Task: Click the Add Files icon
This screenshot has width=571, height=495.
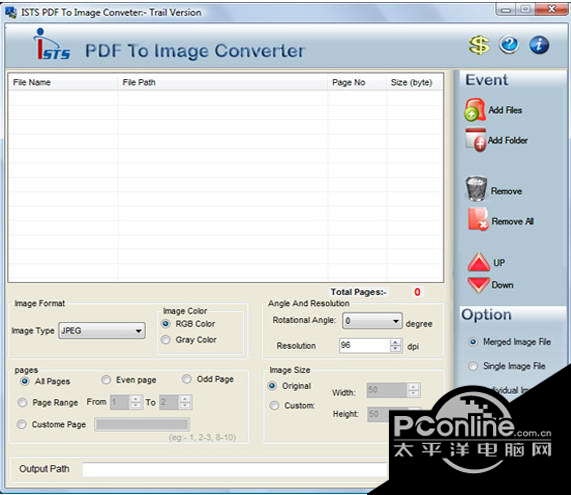Action: [474, 109]
